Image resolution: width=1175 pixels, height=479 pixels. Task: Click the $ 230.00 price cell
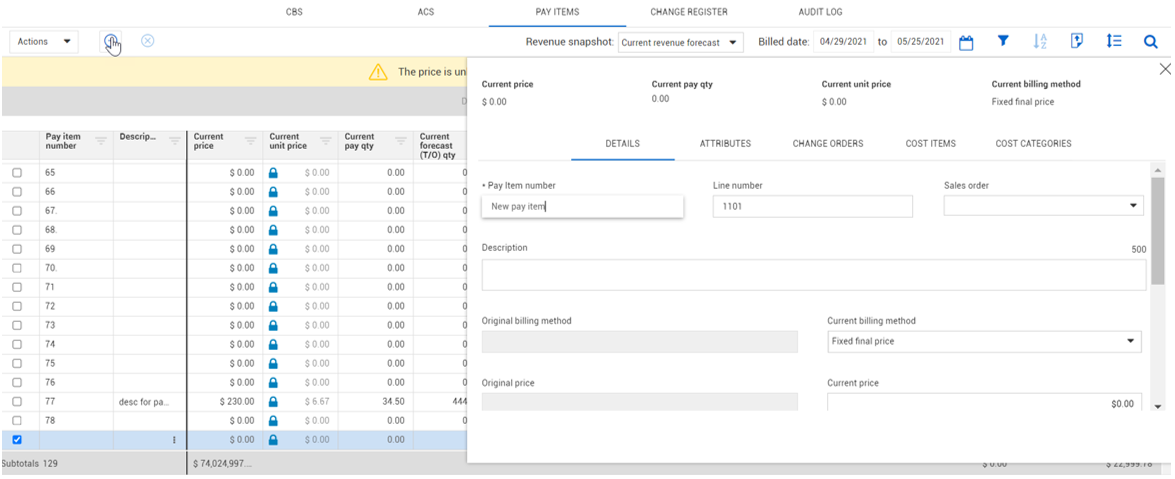(x=225, y=401)
